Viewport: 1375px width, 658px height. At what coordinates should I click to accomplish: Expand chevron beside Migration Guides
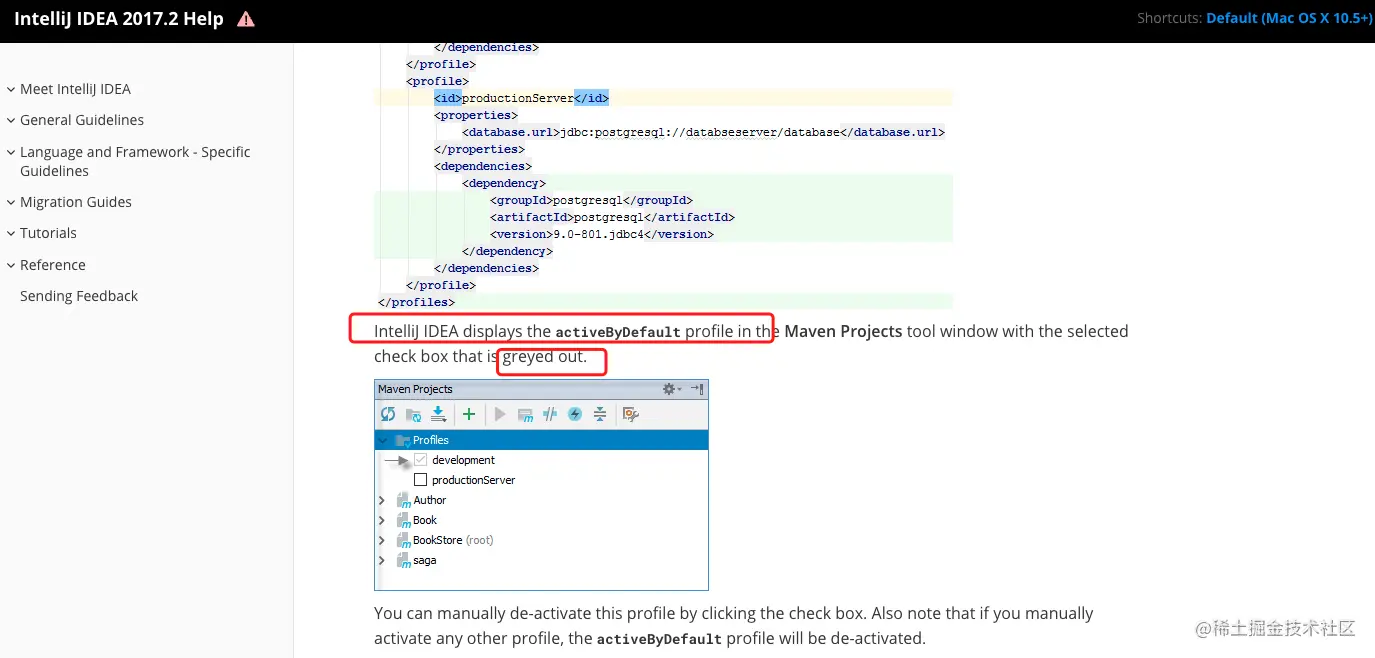10,202
